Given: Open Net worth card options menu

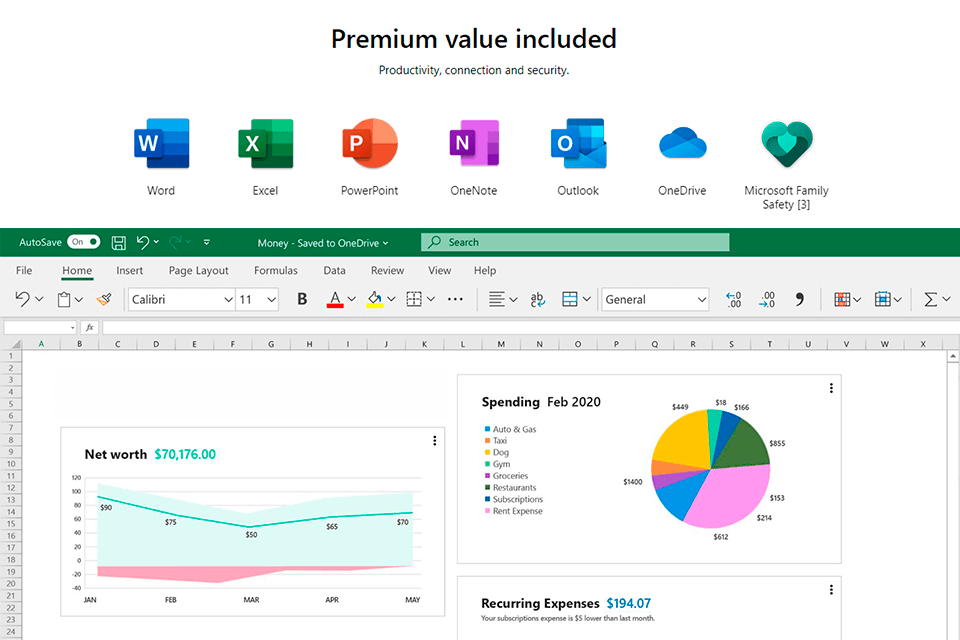Looking at the screenshot, I should click(x=435, y=440).
